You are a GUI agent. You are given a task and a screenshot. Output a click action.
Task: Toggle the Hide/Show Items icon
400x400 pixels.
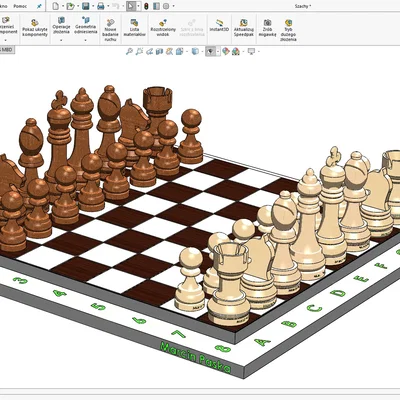(x=210, y=51)
